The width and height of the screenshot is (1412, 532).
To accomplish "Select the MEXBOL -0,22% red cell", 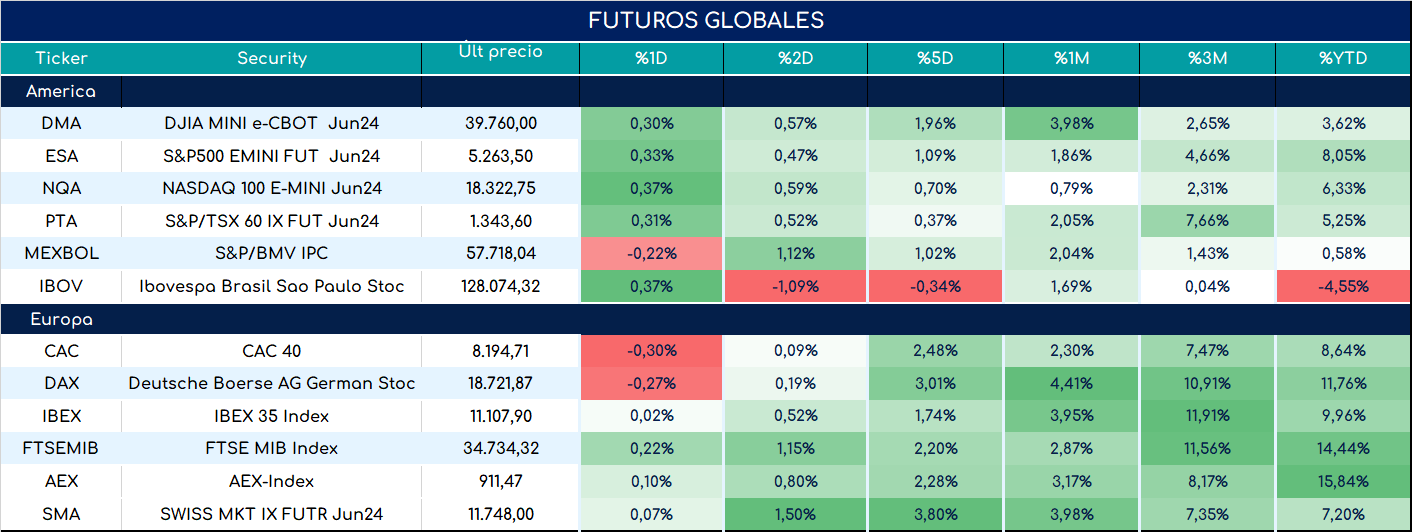I will 651,254.
